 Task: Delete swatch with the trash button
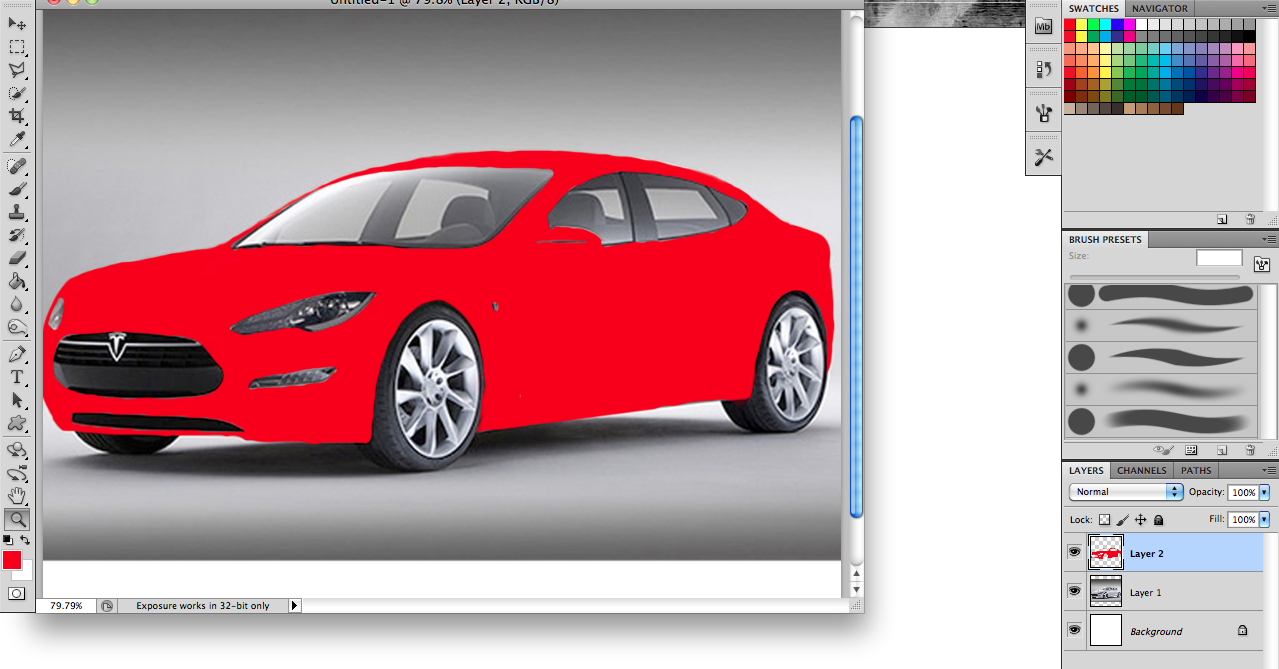pyautogui.click(x=1250, y=218)
